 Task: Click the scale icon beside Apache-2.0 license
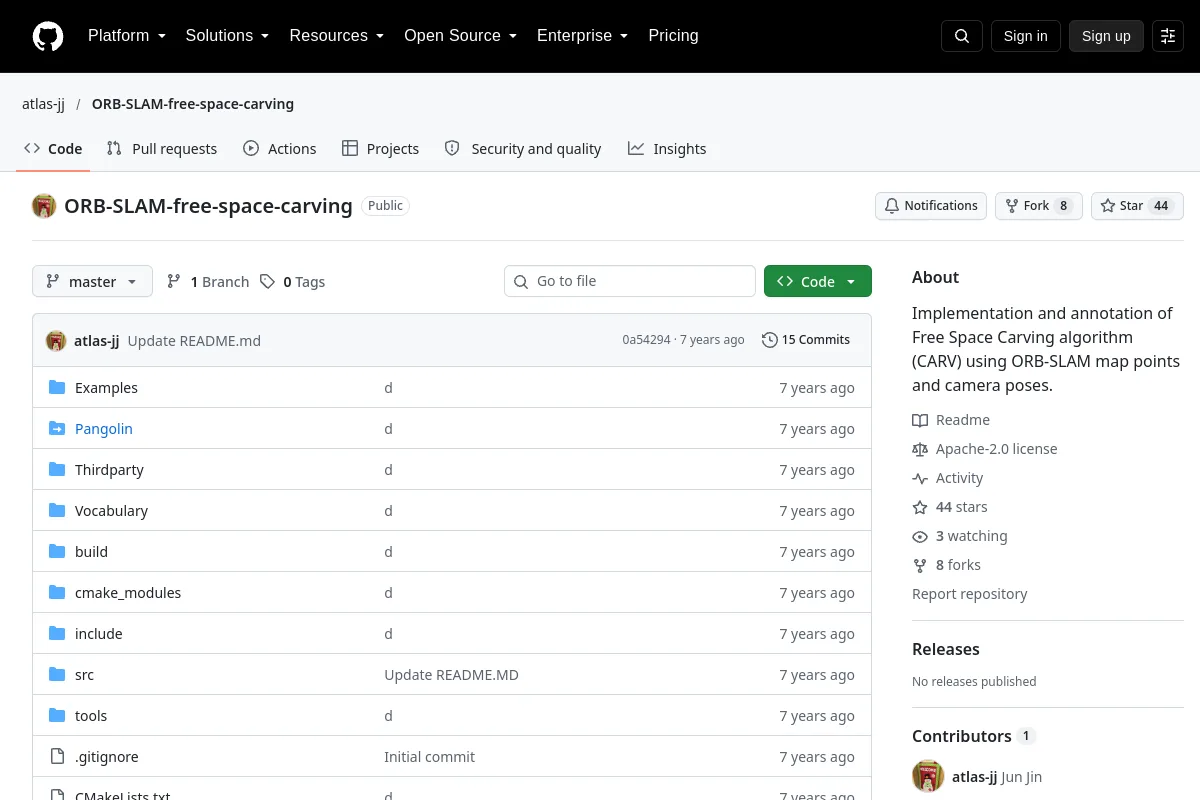pos(920,450)
